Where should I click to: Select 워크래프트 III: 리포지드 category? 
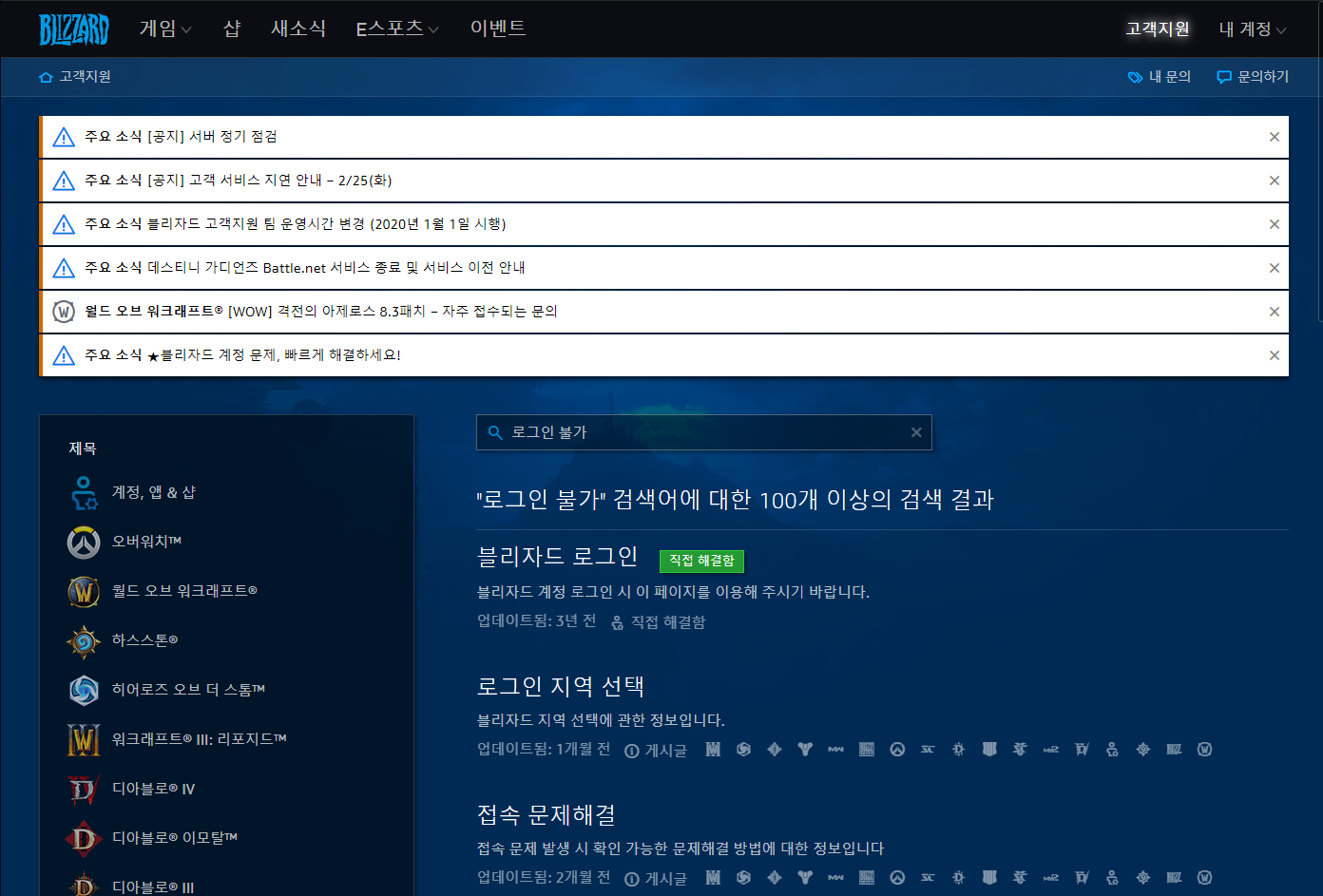177,739
